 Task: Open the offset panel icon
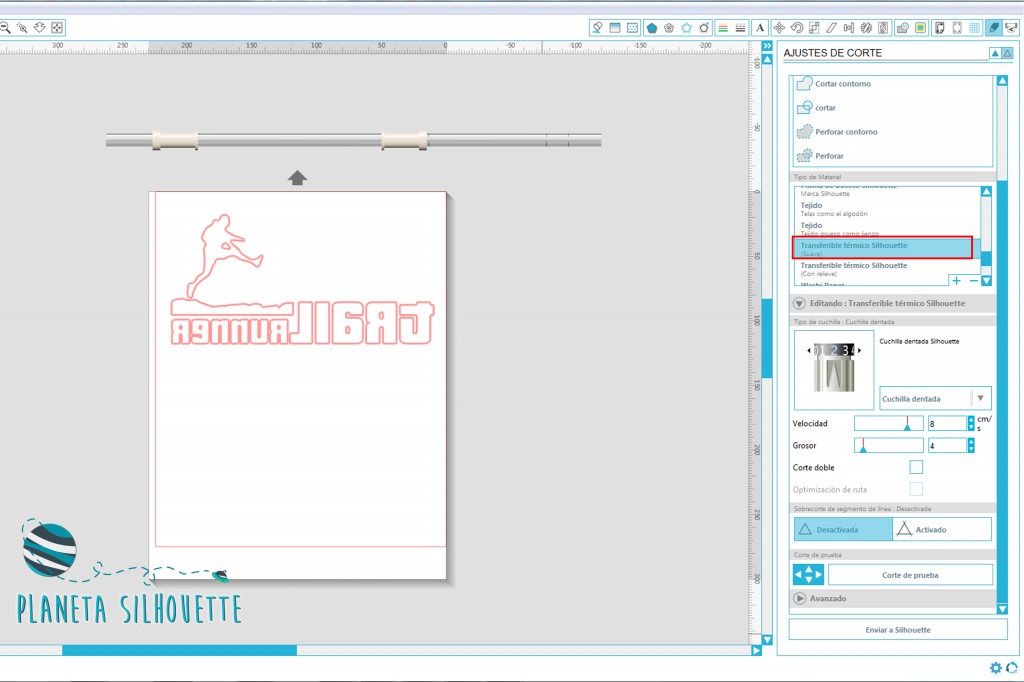(920, 27)
